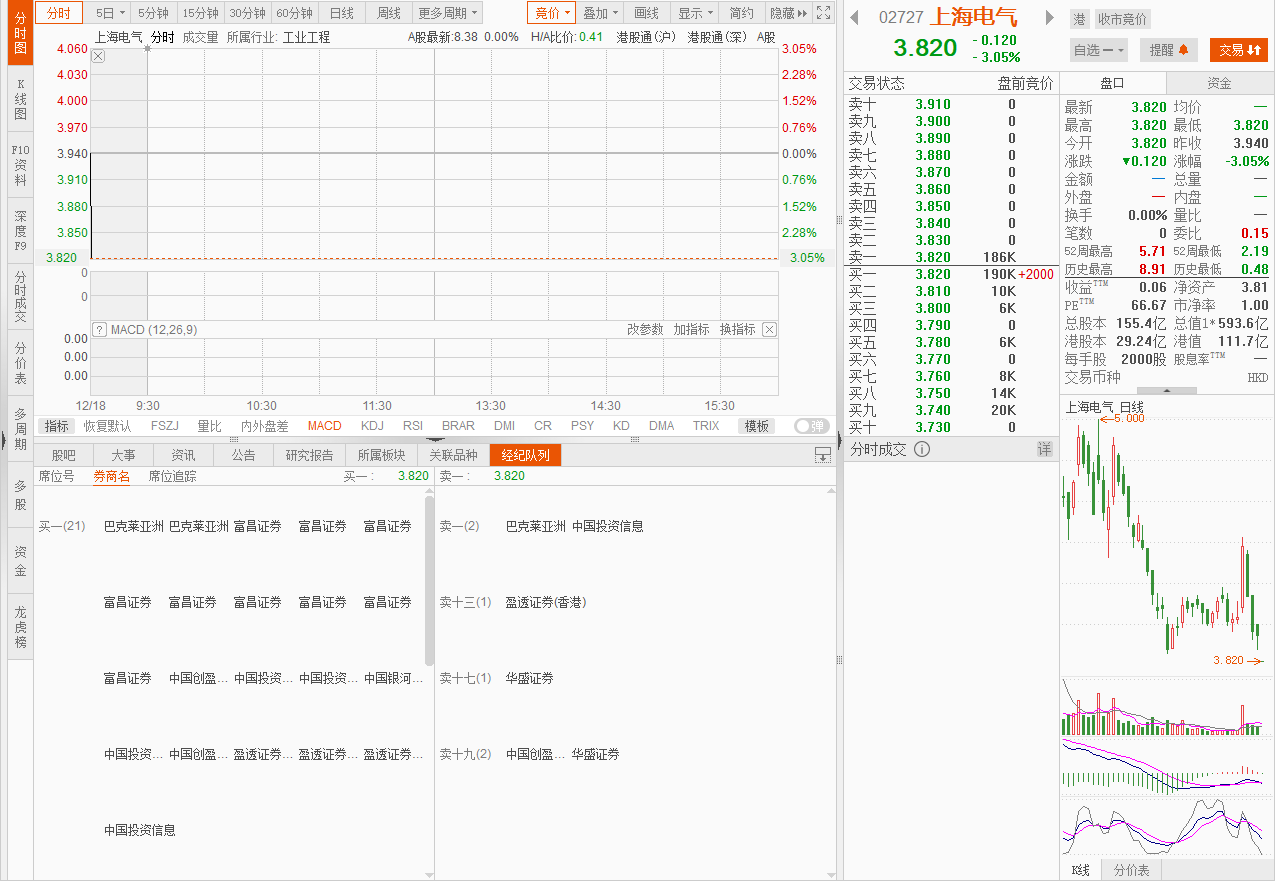Click 加指标 to add indicator
Image resolution: width=1275 pixels, height=881 pixels.
coord(691,329)
